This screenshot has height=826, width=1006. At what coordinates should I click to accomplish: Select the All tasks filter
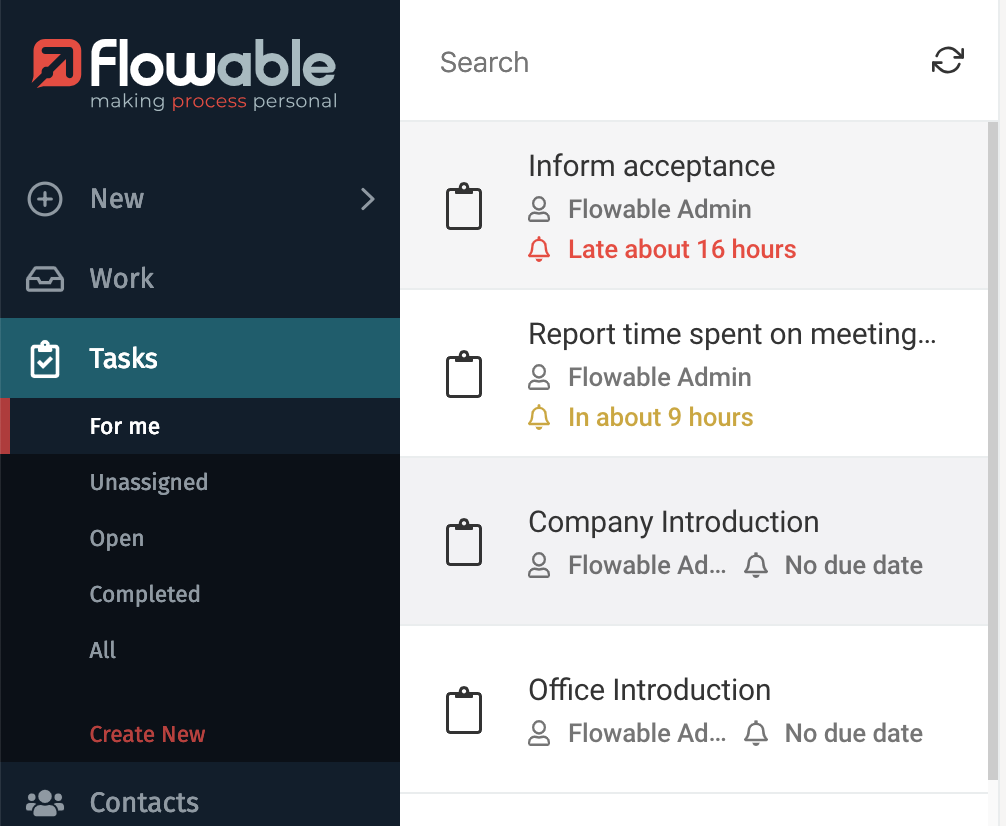coord(103,650)
